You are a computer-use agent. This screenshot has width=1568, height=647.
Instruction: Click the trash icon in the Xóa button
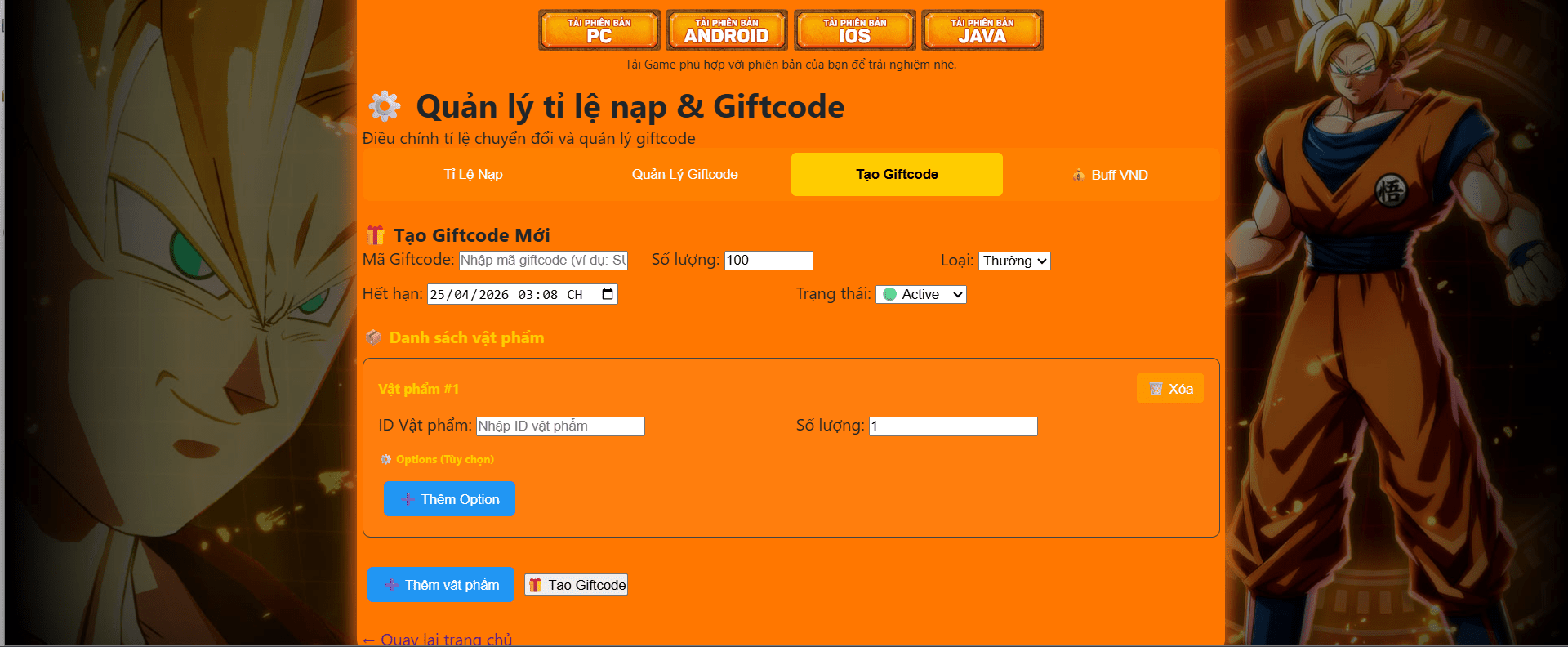pyautogui.click(x=1156, y=389)
